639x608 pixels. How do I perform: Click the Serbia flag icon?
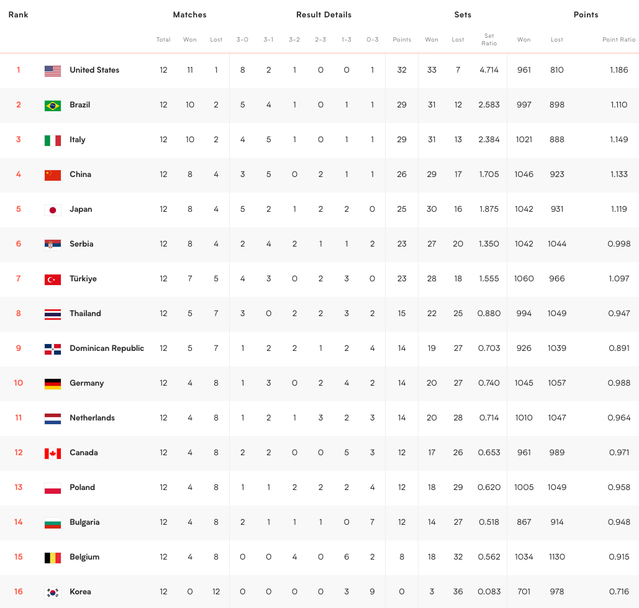click(53, 245)
